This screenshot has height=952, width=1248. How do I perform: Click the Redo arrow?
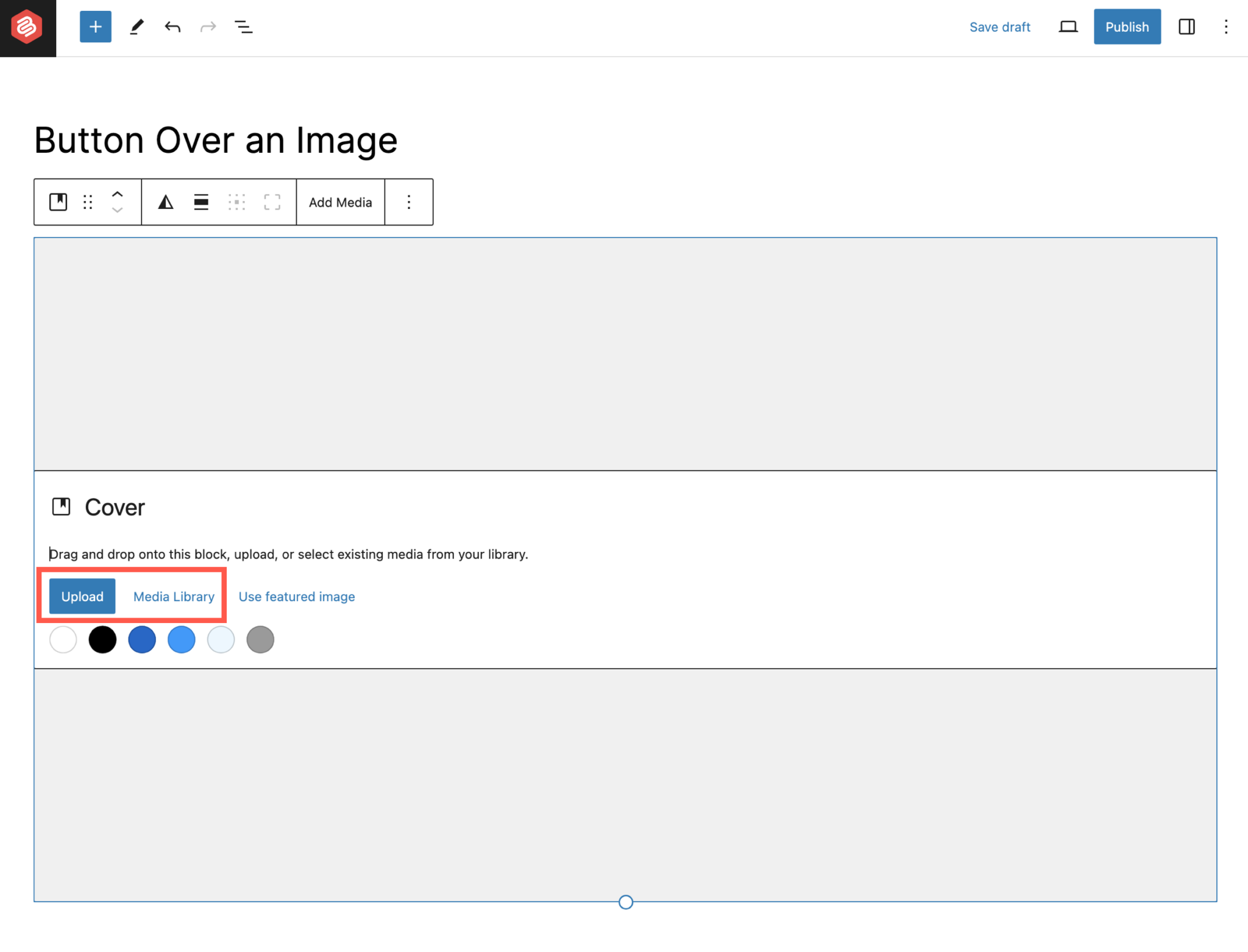click(x=208, y=27)
